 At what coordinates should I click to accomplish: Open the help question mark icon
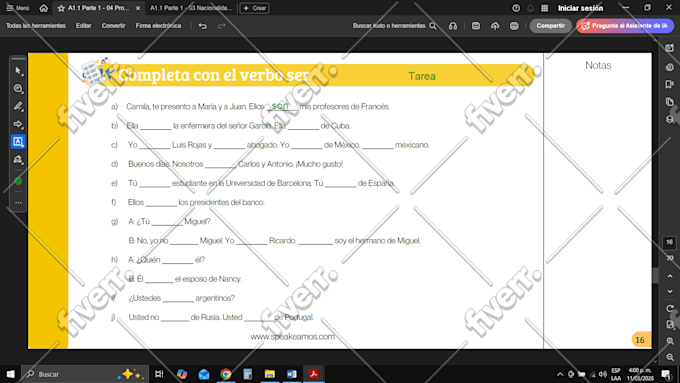click(x=516, y=8)
